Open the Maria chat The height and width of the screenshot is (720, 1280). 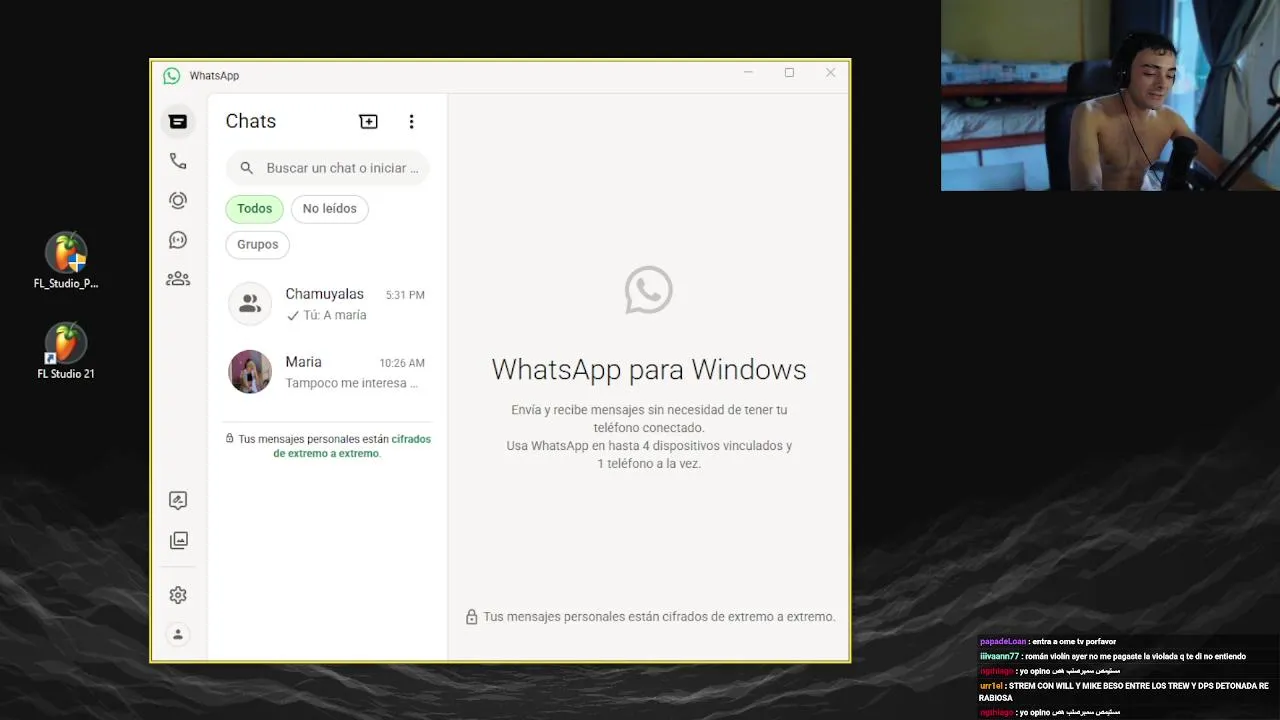328,372
